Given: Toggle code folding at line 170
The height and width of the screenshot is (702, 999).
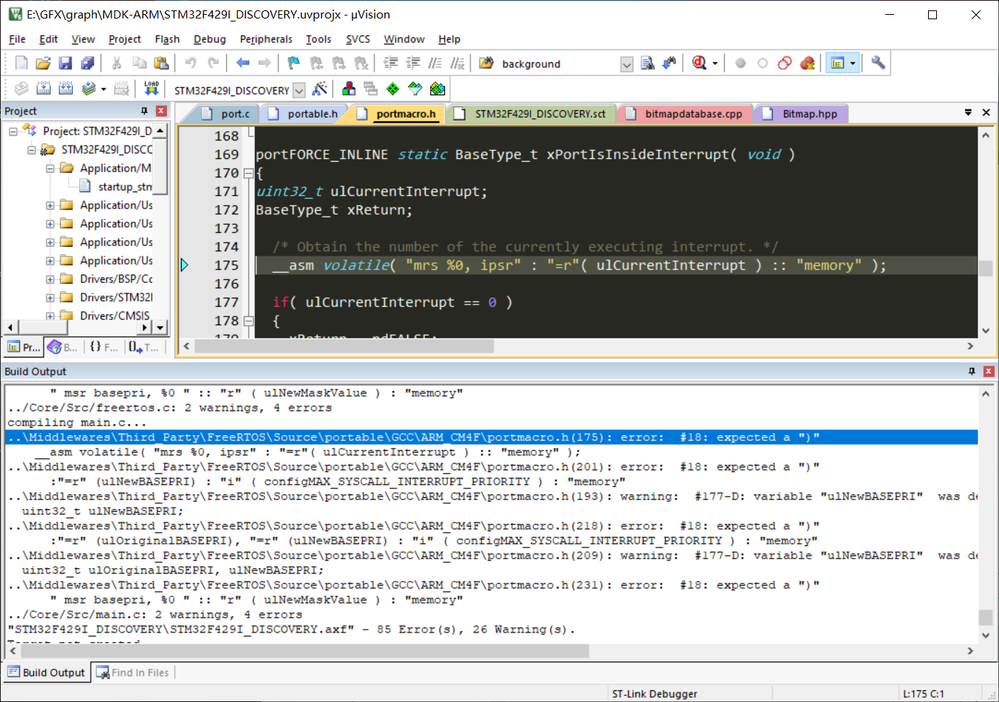Looking at the screenshot, I should pyautogui.click(x=248, y=173).
